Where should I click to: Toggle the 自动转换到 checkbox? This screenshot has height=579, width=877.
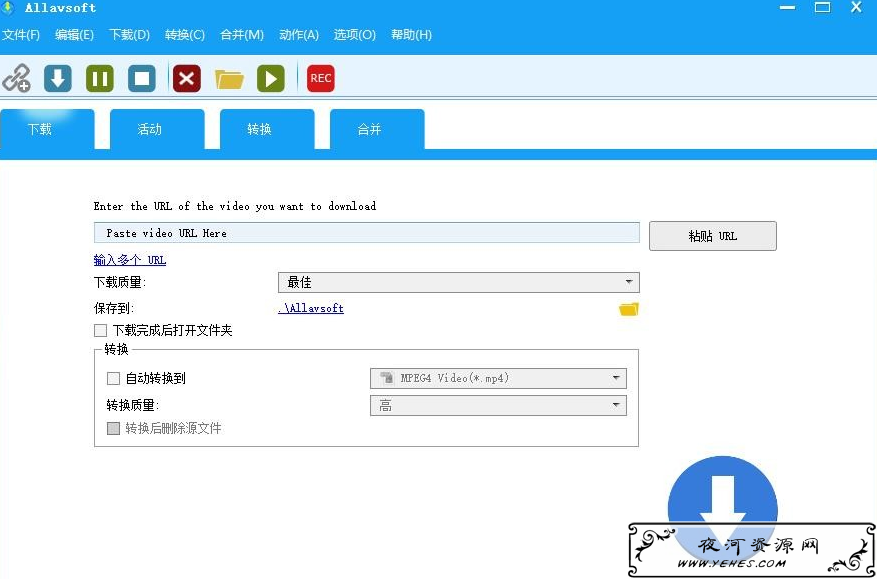pos(114,379)
